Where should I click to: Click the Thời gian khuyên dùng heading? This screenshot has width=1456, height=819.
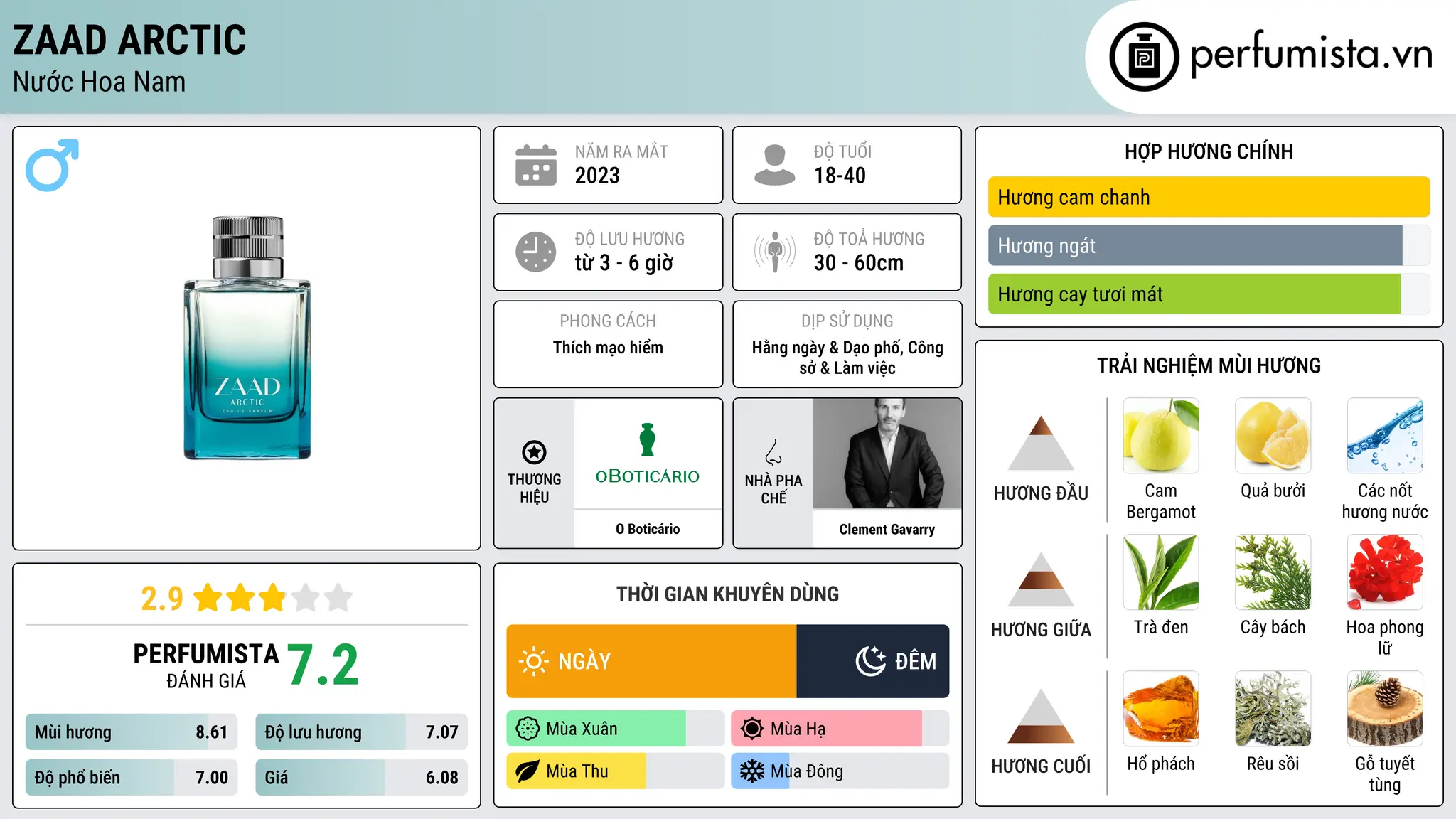(x=727, y=594)
